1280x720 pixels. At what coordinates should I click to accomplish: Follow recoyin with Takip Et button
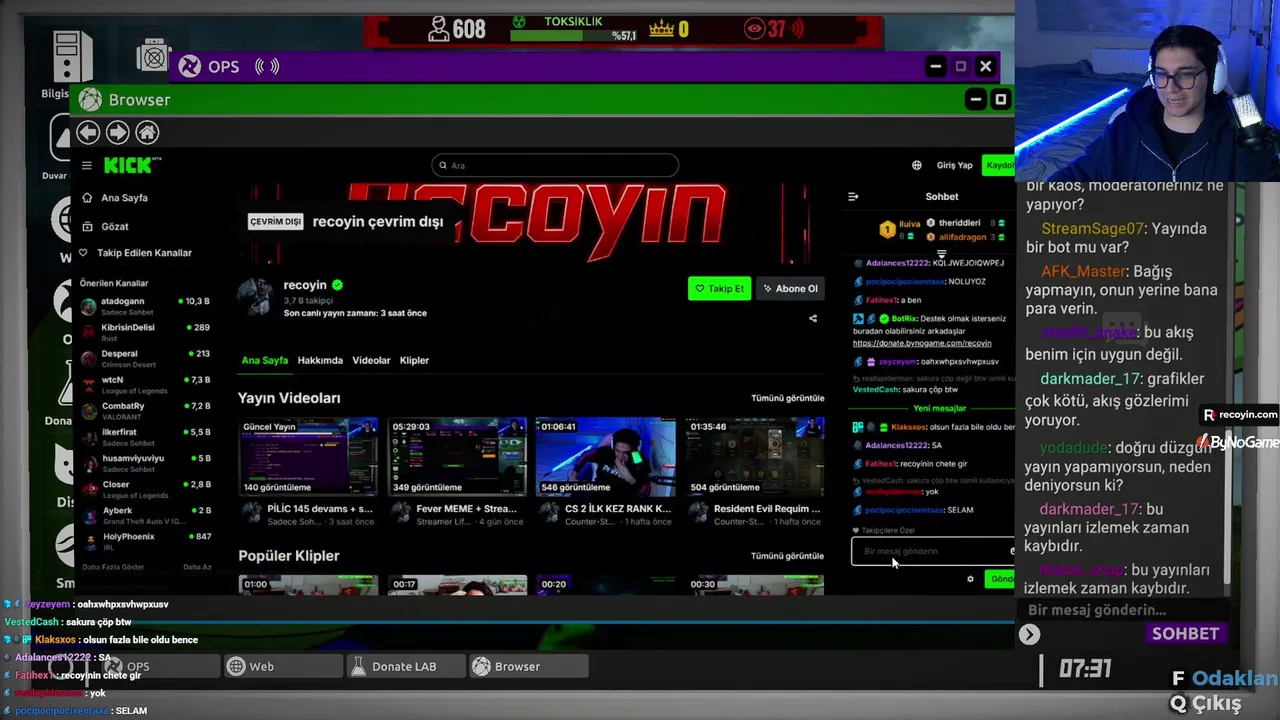coord(719,288)
